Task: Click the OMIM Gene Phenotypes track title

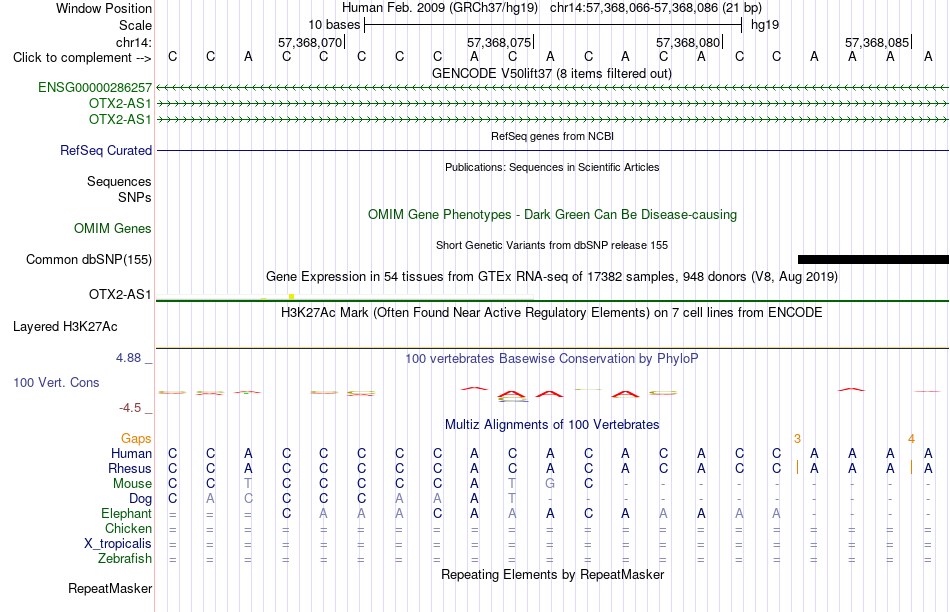Action: [x=552, y=215]
